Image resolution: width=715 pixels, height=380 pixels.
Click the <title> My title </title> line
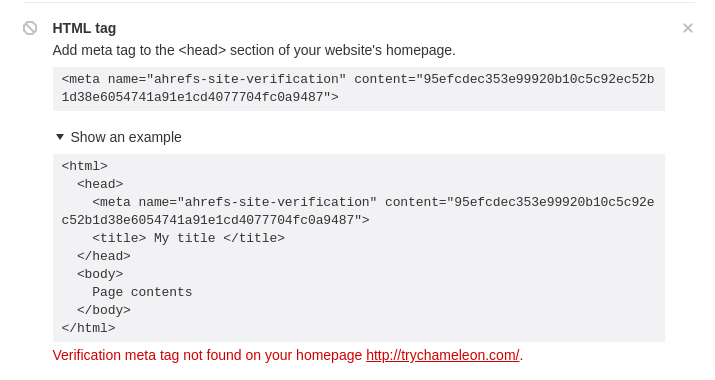[188, 238]
